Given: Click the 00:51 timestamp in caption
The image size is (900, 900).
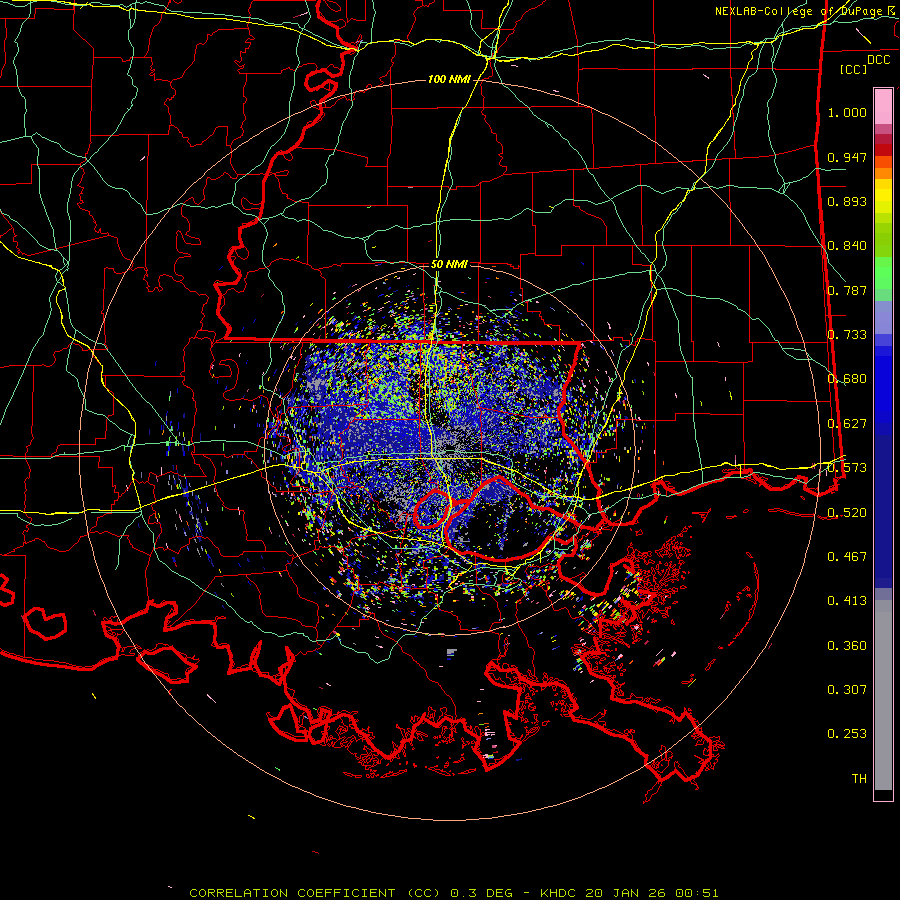Looking at the screenshot, I should (x=697, y=893).
